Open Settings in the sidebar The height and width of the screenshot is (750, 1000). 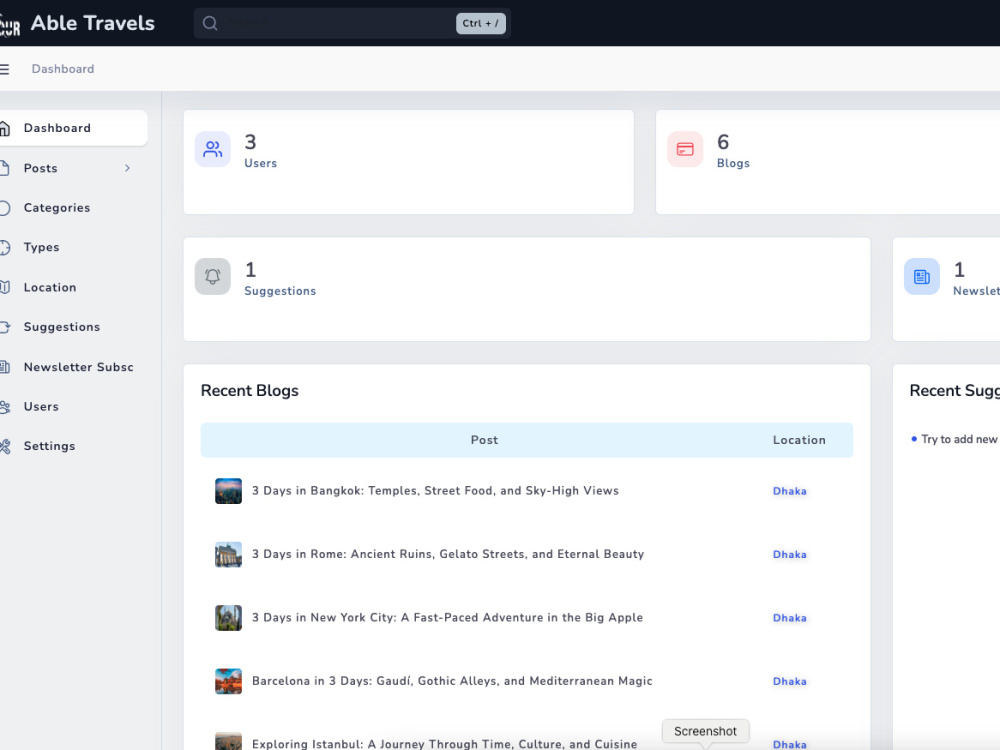[73, 446]
